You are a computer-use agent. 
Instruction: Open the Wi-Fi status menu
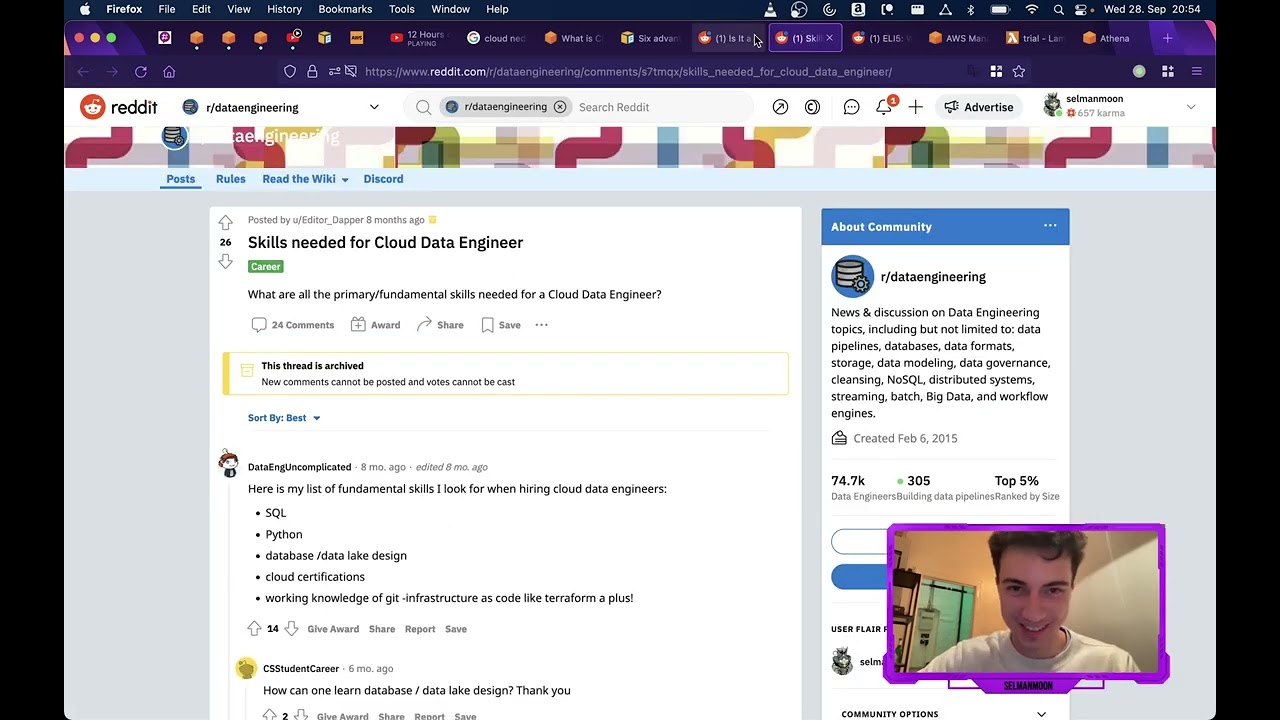1032,9
